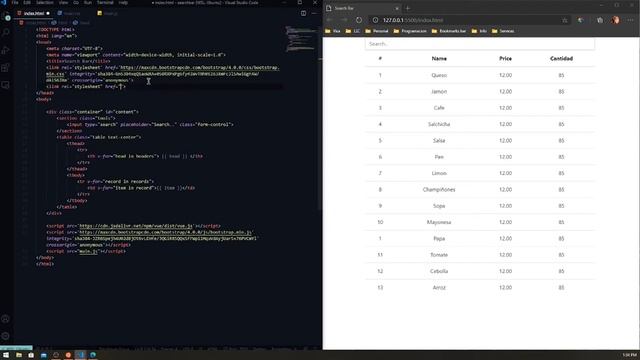The width and height of the screenshot is (640, 360).
Task: Open the vue.js CDN link in the code
Action: tap(136, 226)
